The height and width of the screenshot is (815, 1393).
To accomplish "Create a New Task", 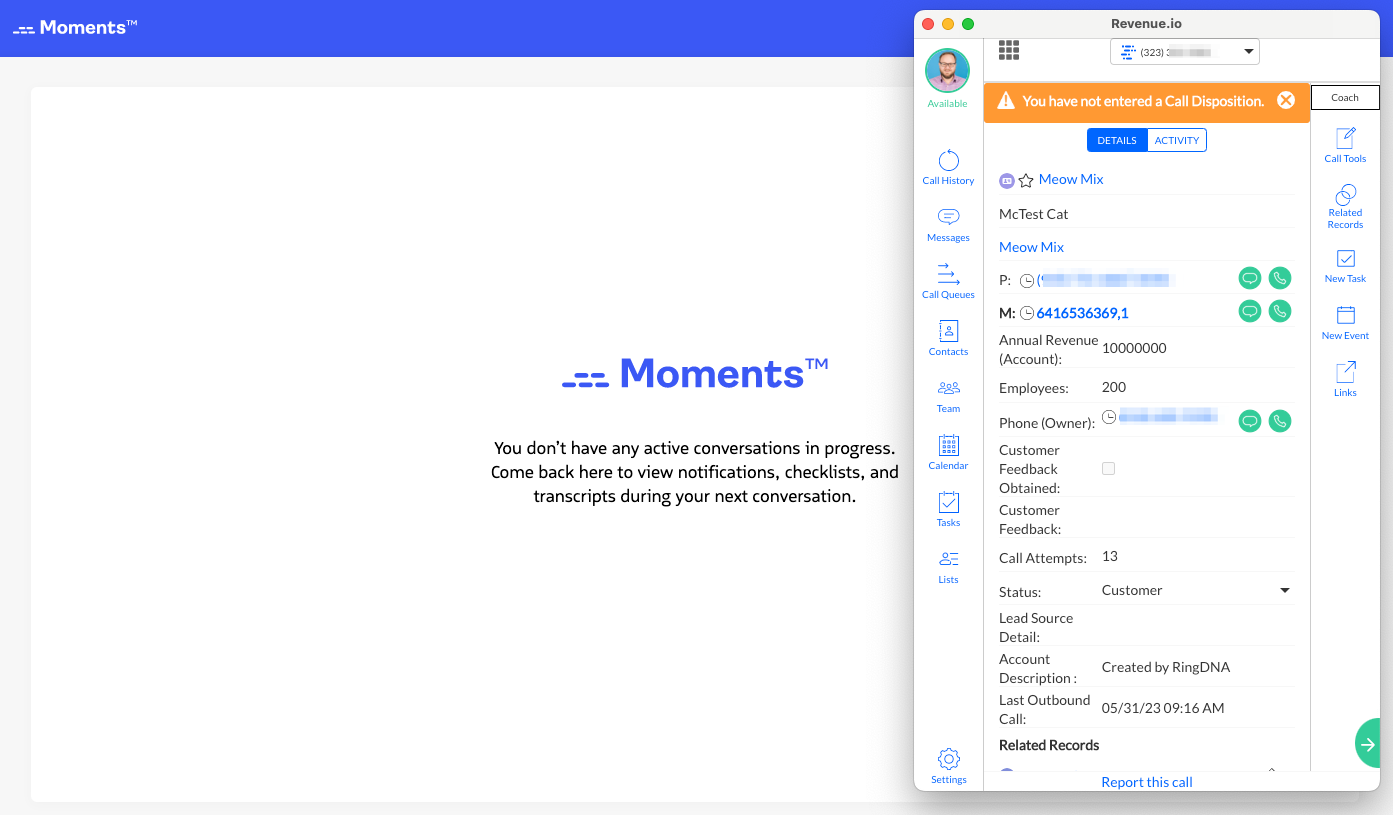I will 1345,266.
